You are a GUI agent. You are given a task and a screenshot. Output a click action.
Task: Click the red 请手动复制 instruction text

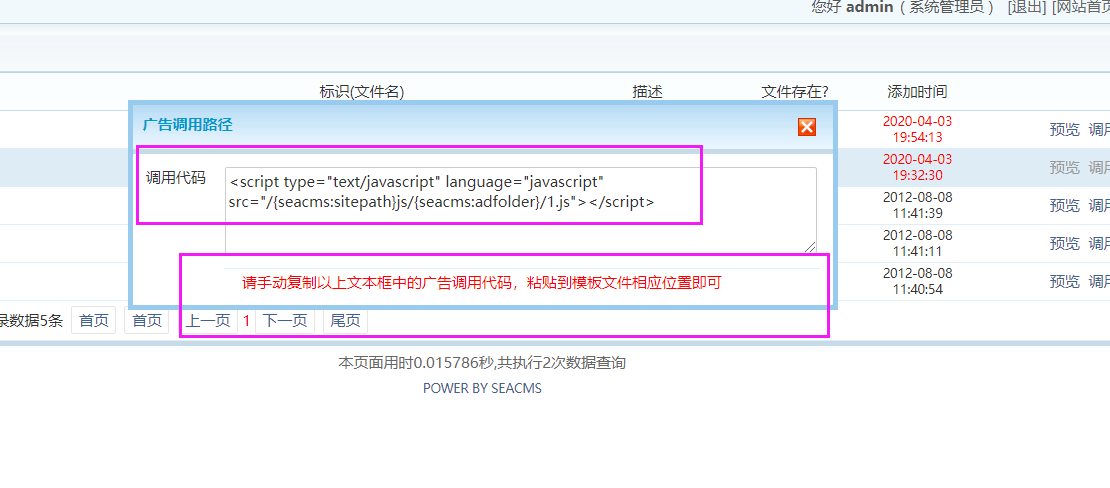[x=481, y=284]
